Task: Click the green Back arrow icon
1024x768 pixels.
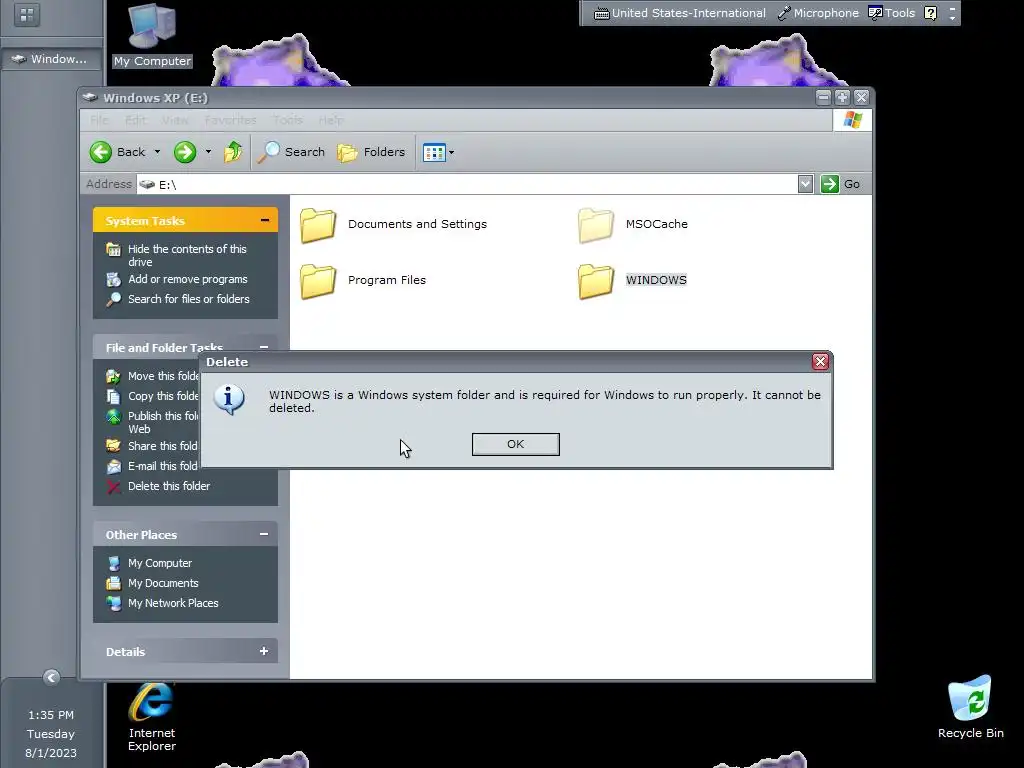Action: pyautogui.click(x=101, y=152)
